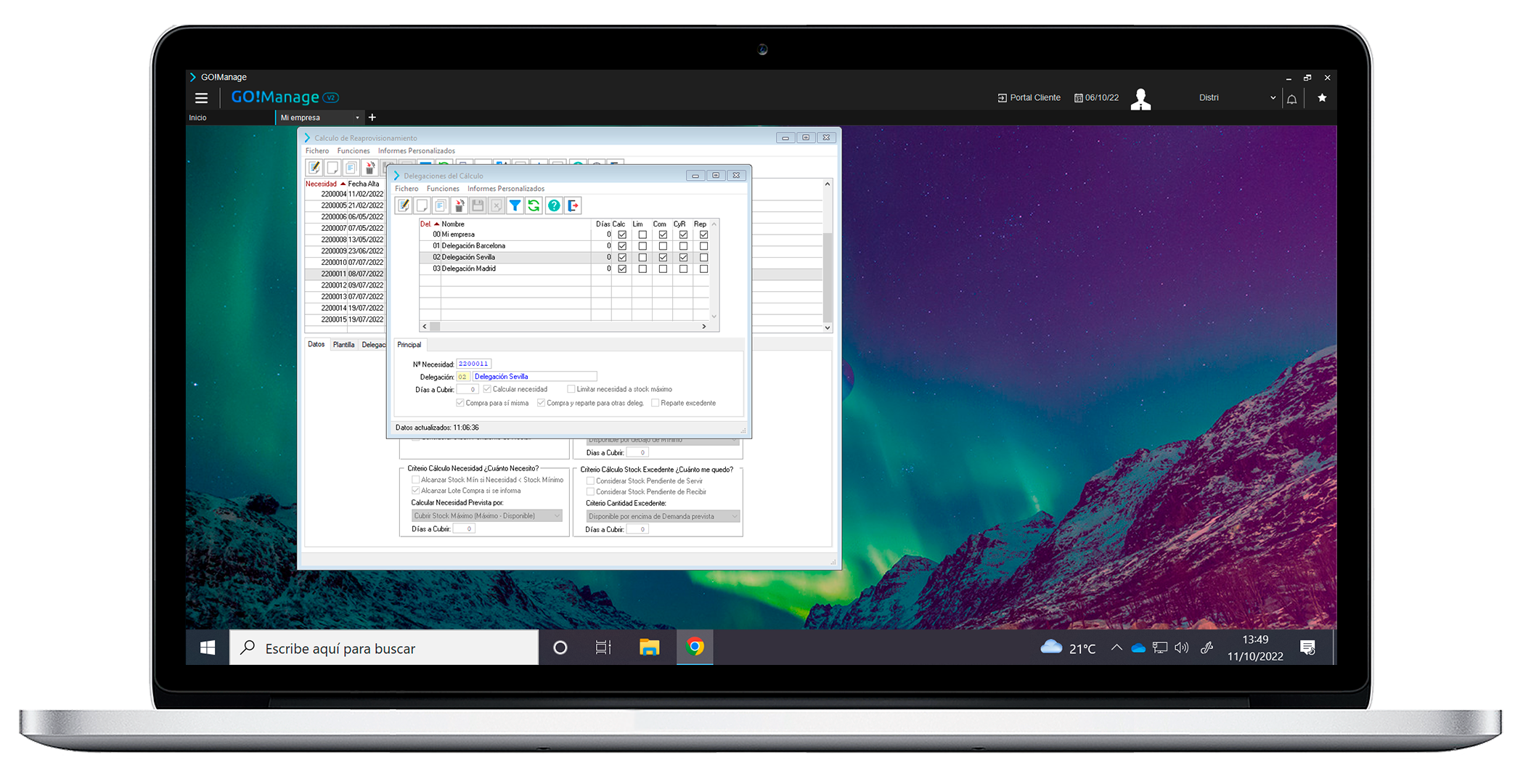Toggle Lim checkbox for Delegación Barcelona row
The image size is (1523, 784).
click(642, 246)
